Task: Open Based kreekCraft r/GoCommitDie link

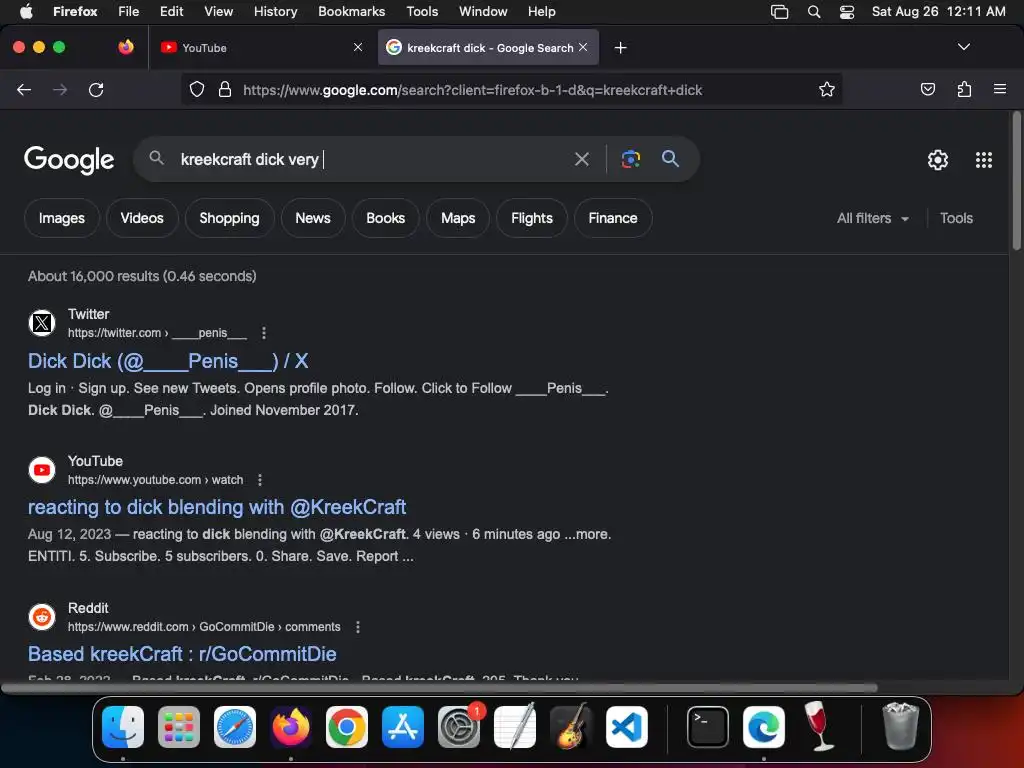Action: click(182, 654)
